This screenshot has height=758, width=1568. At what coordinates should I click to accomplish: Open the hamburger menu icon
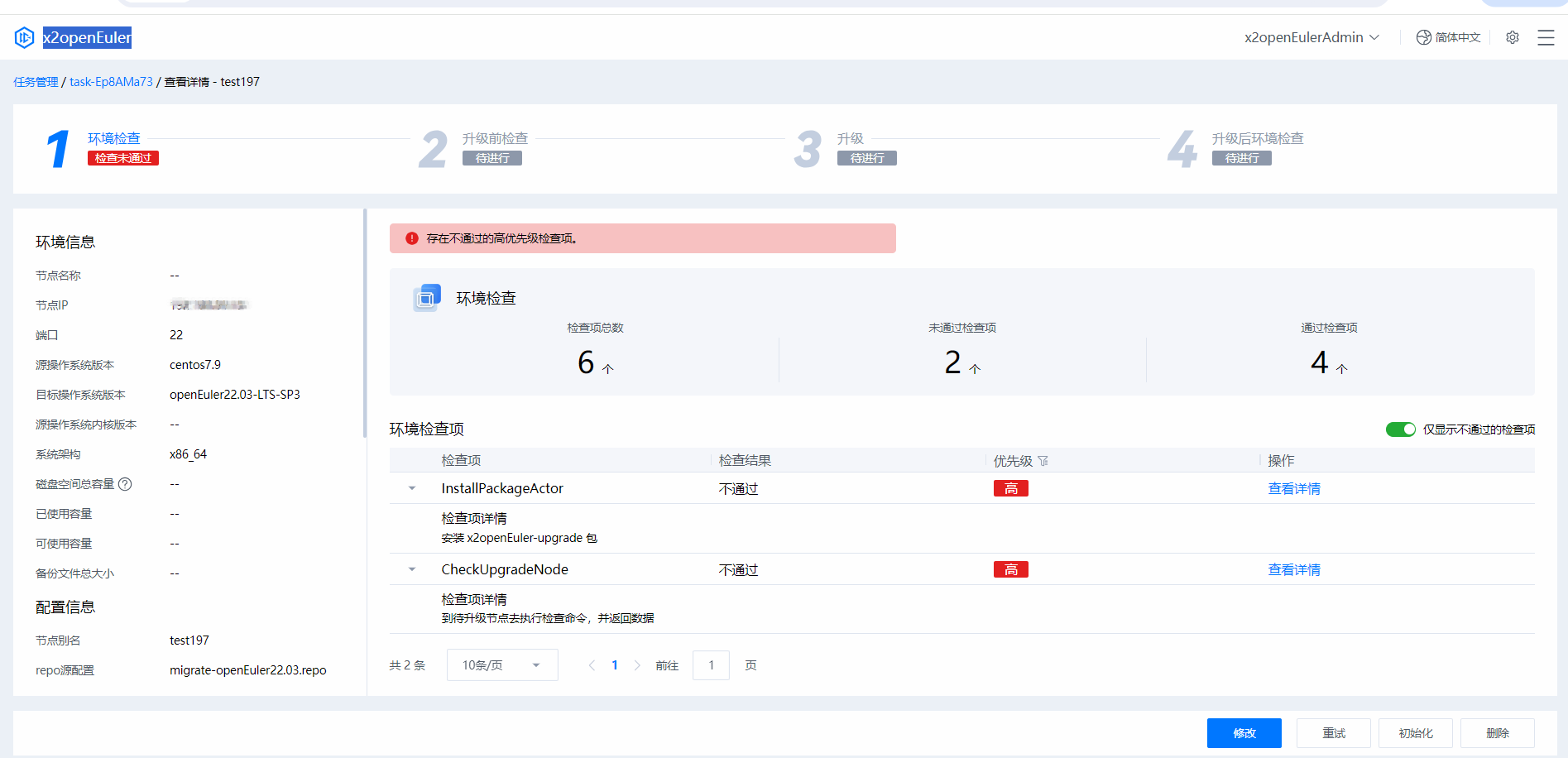(x=1545, y=37)
